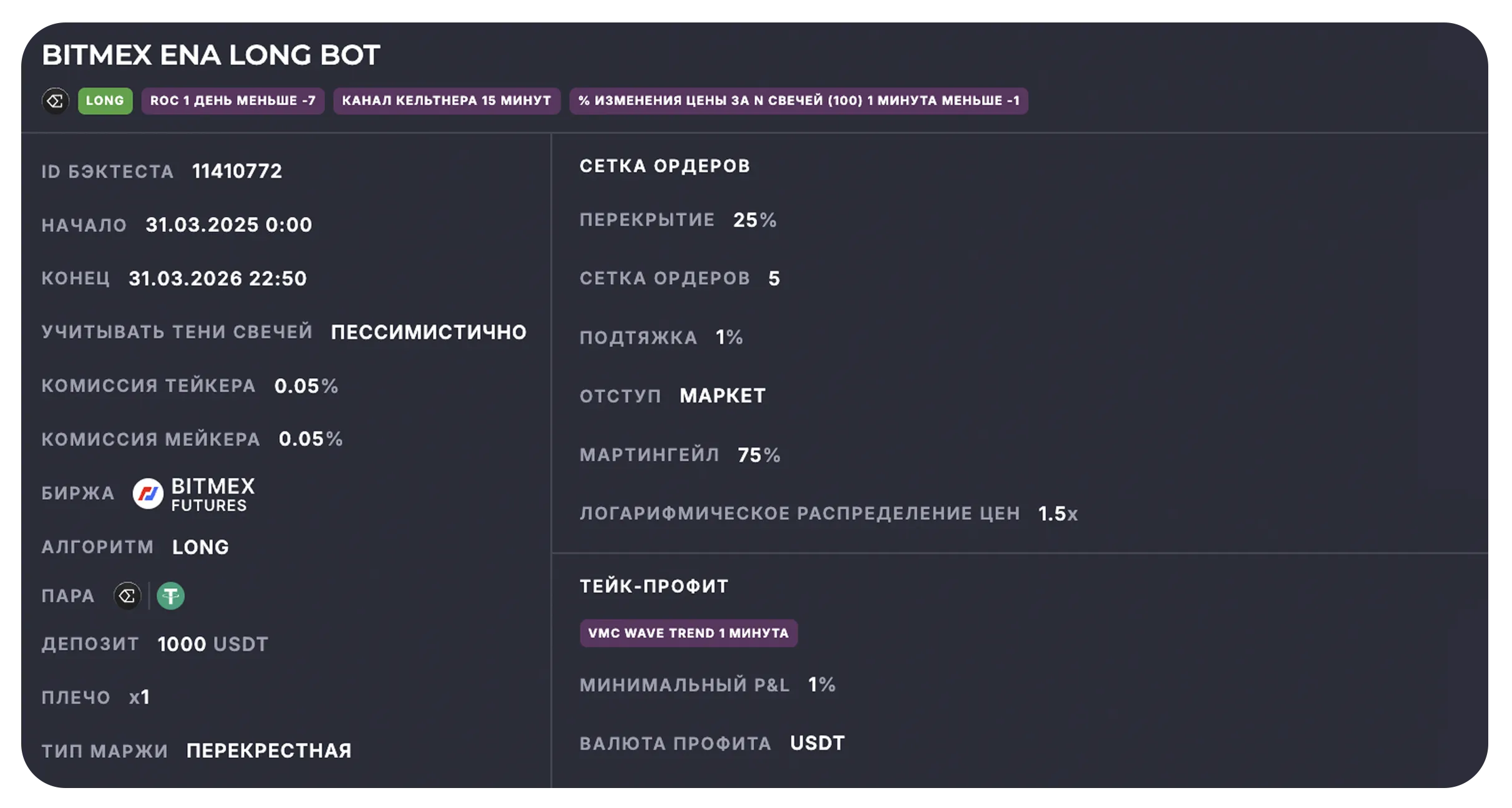Click the ENA icon in the pair row

[127, 596]
